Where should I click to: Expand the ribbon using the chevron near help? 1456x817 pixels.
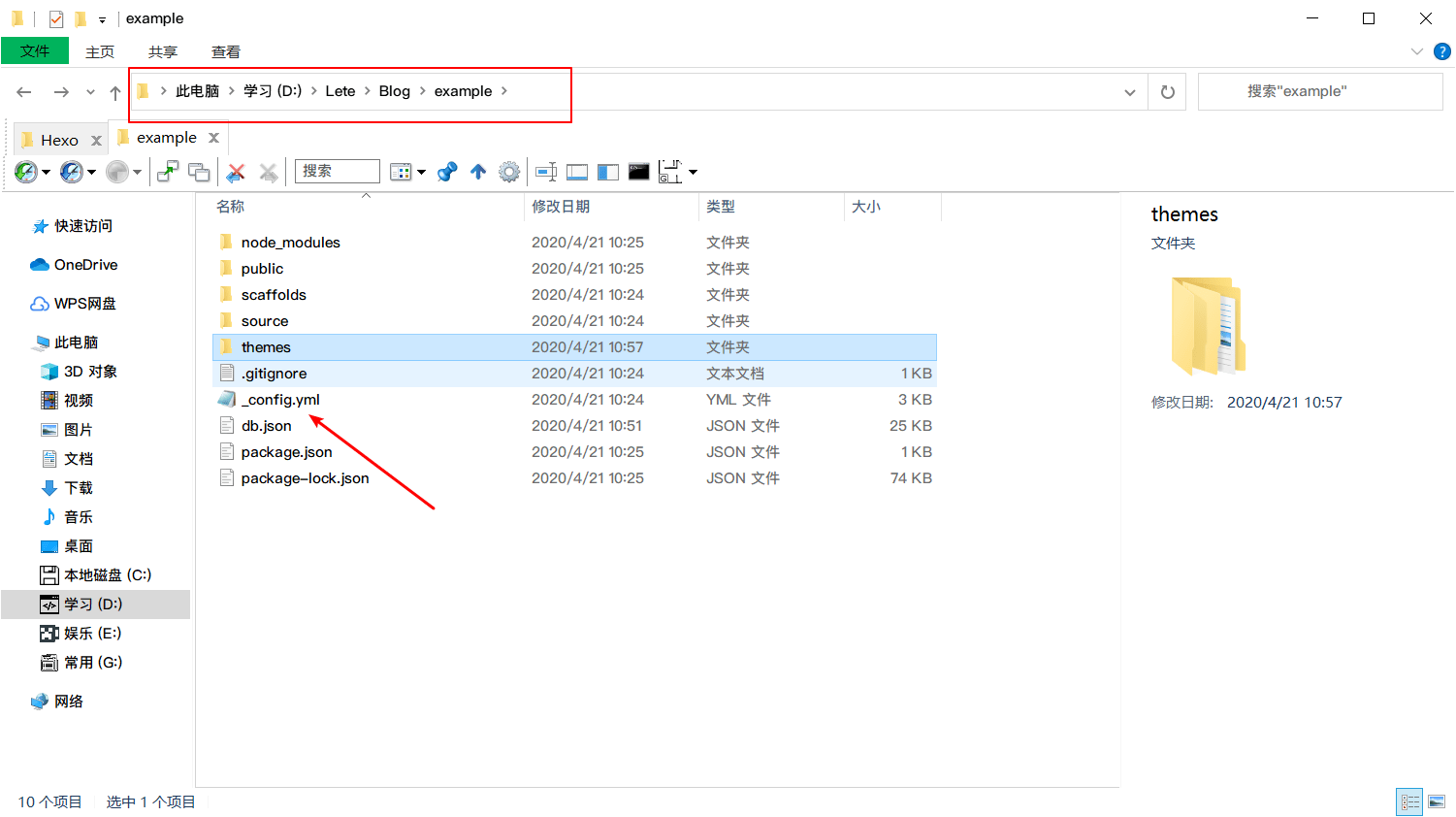point(1416,51)
